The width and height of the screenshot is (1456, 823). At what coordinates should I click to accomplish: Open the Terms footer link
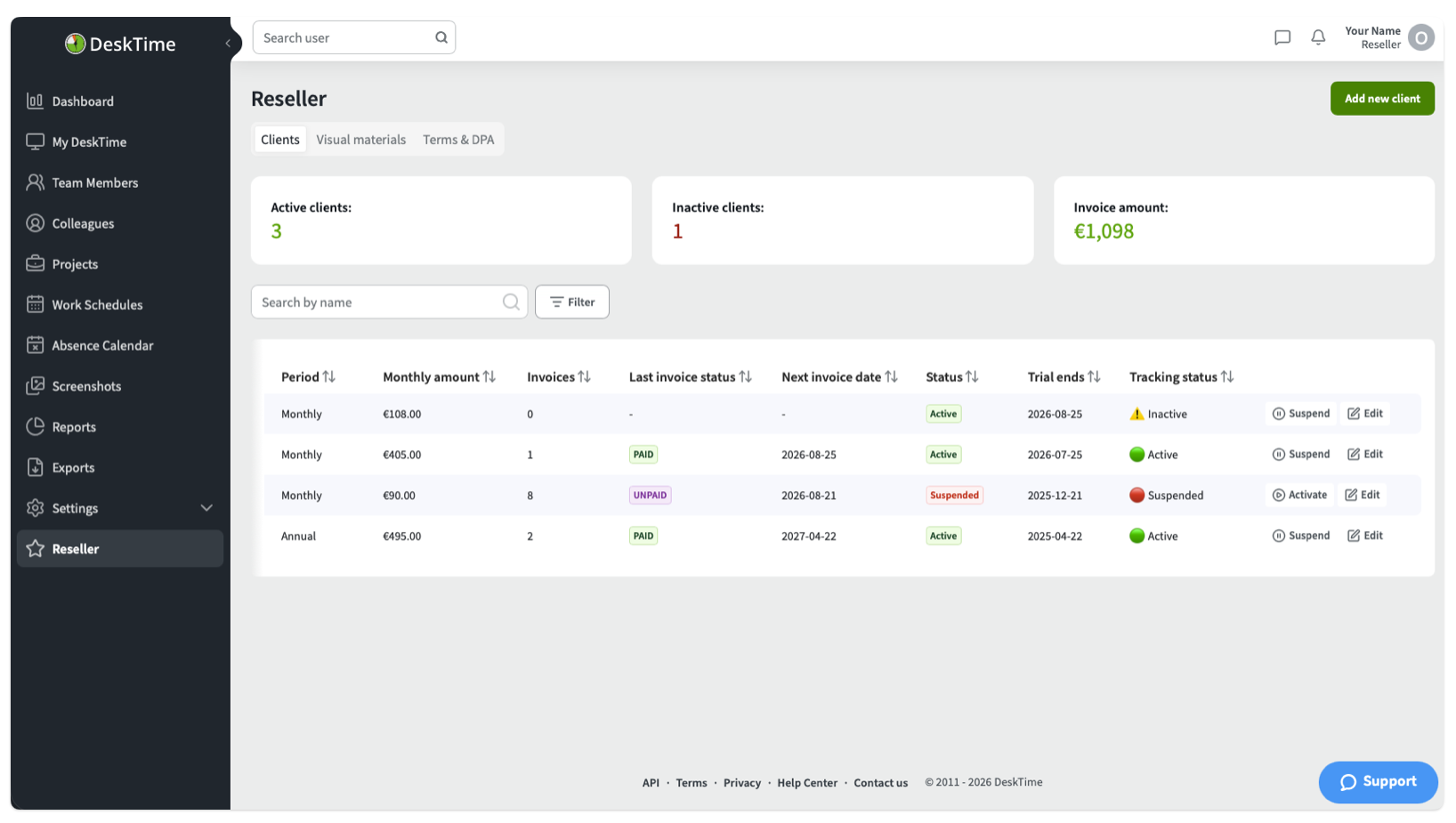pos(692,783)
